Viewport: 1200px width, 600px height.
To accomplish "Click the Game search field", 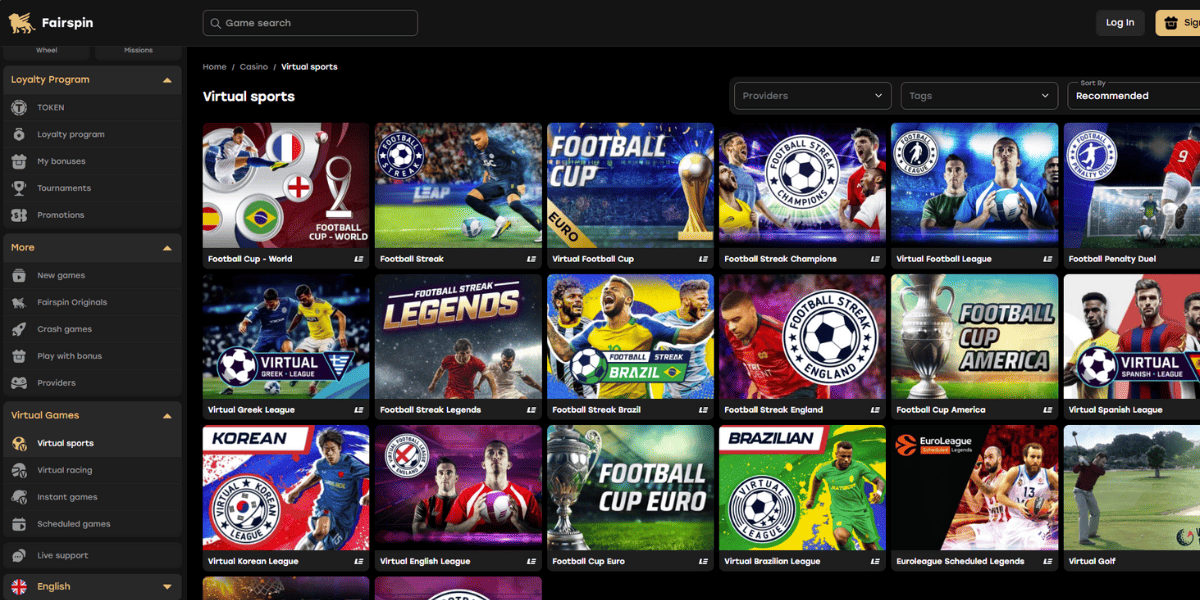I will (310, 23).
